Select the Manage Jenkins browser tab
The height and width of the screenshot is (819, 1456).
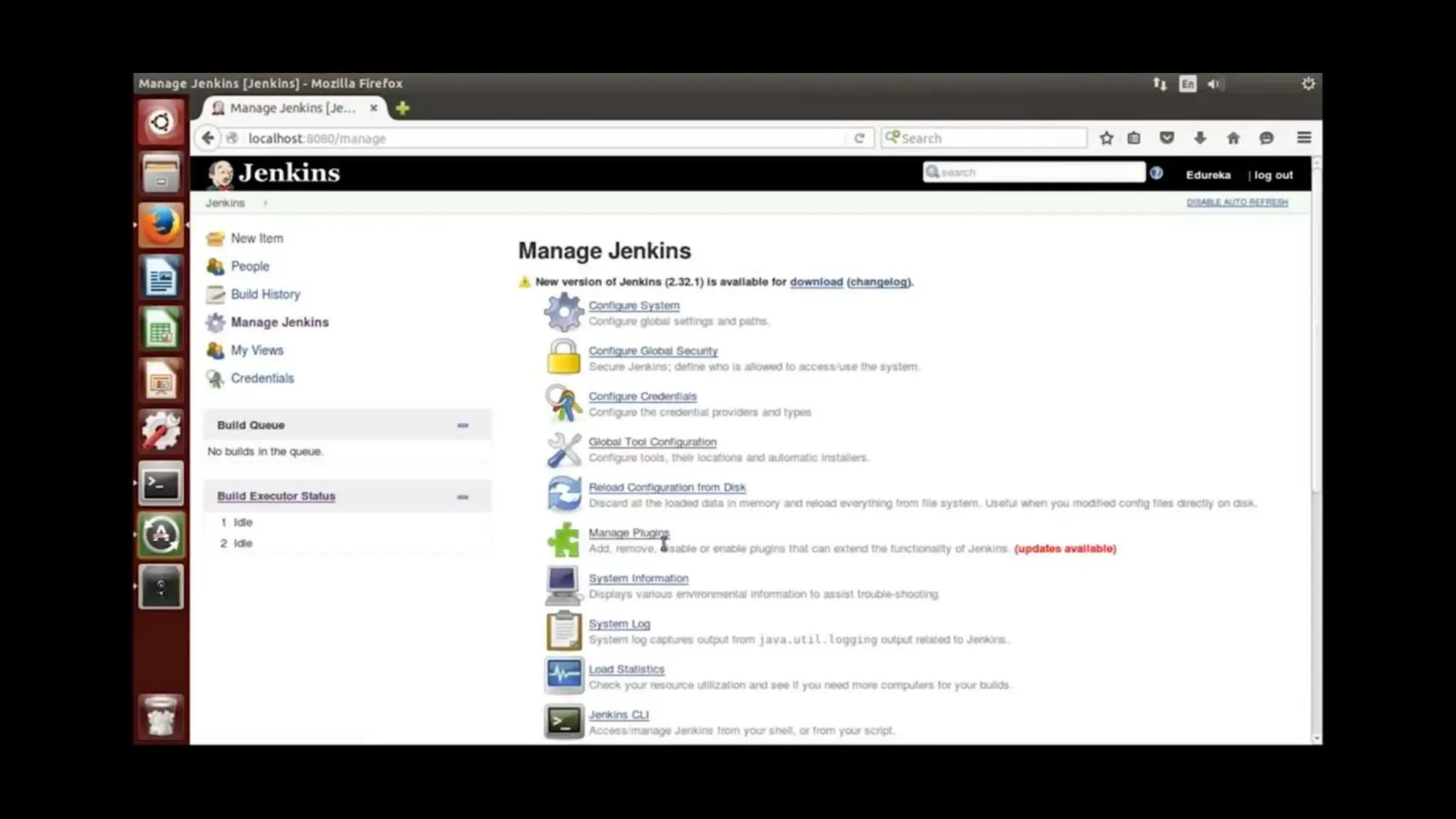point(291,108)
